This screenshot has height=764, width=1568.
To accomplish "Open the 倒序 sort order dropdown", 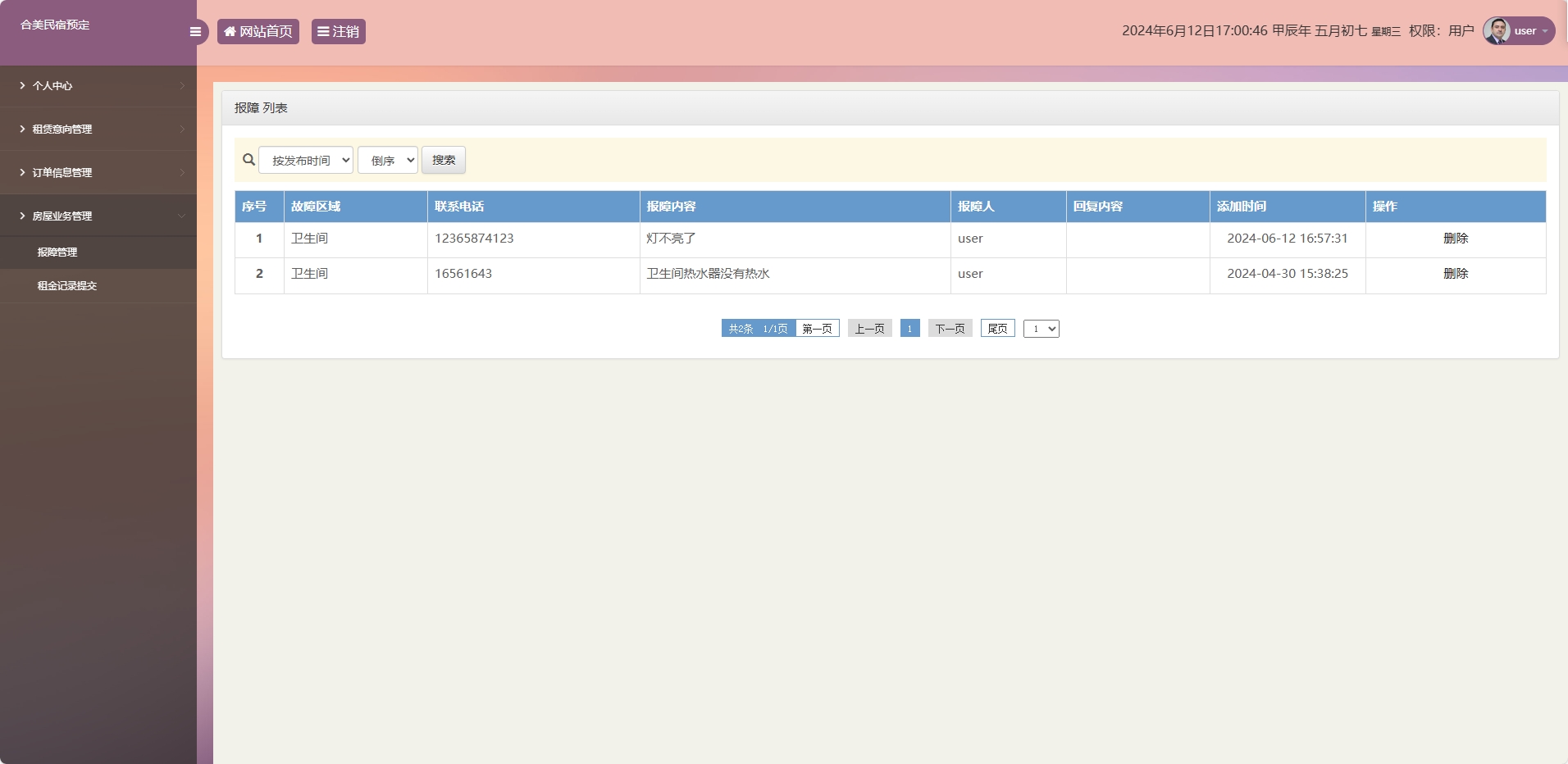I will [388, 161].
